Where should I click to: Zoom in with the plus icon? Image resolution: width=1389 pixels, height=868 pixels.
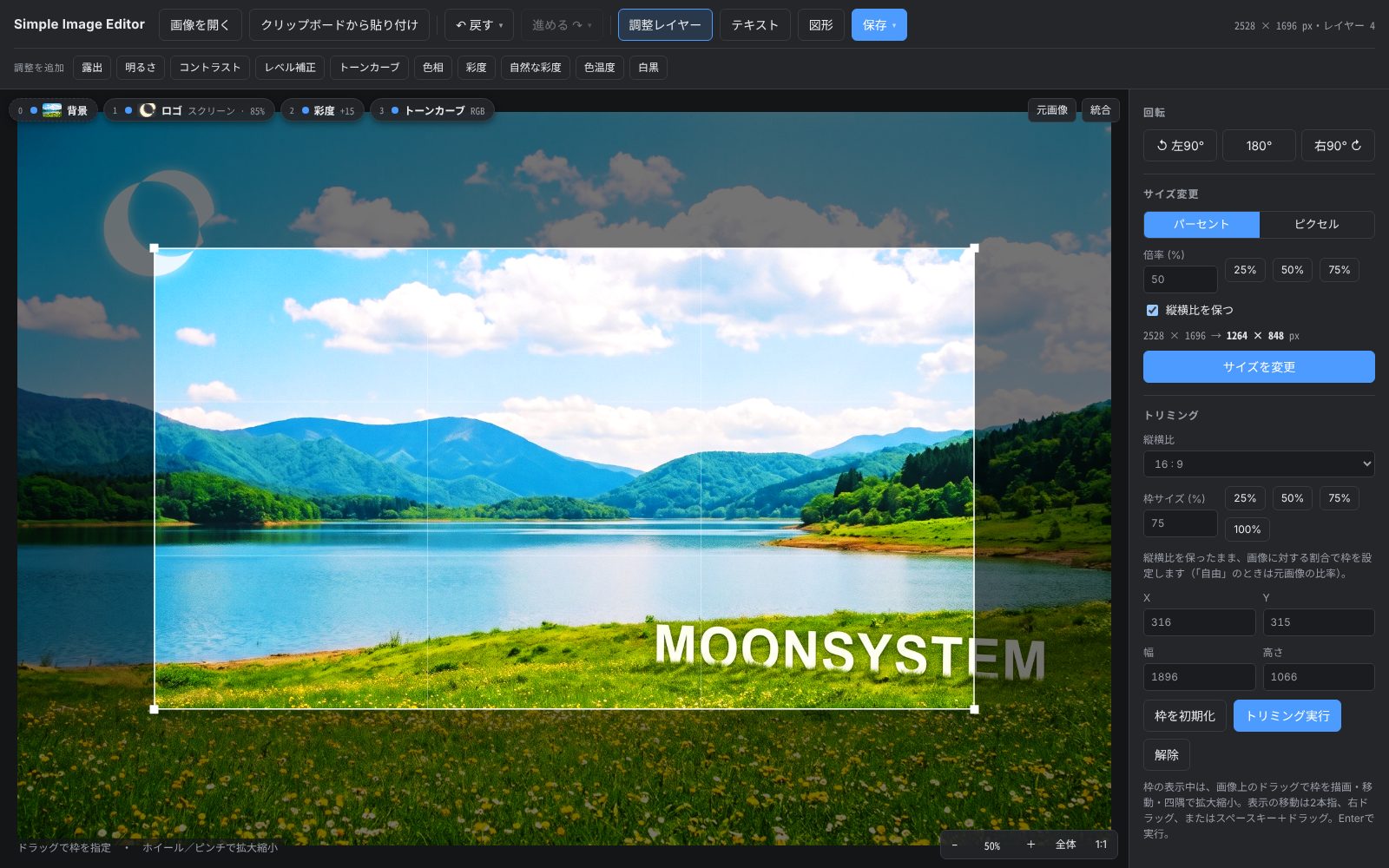click(1030, 845)
